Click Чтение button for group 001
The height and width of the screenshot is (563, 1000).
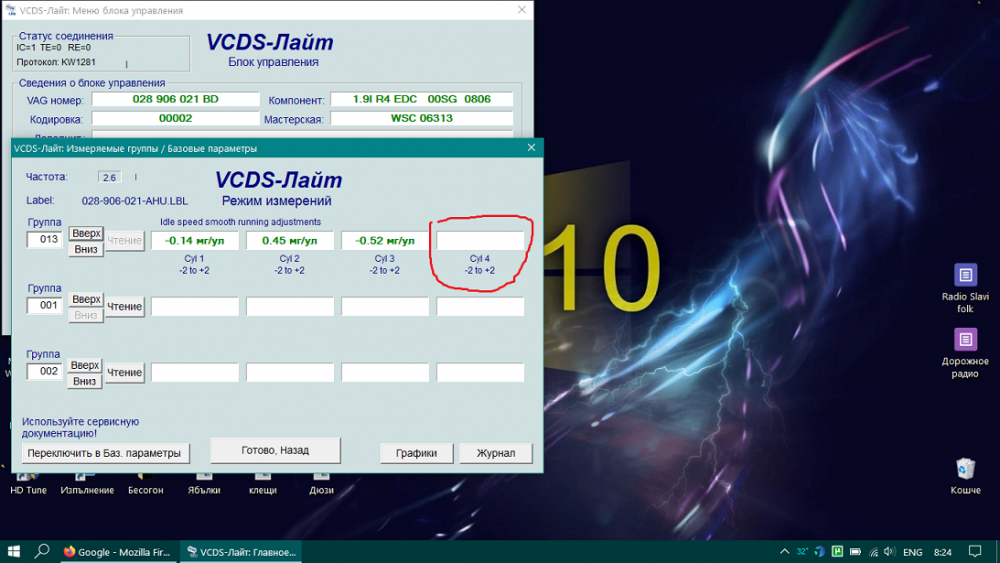[x=124, y=307]
